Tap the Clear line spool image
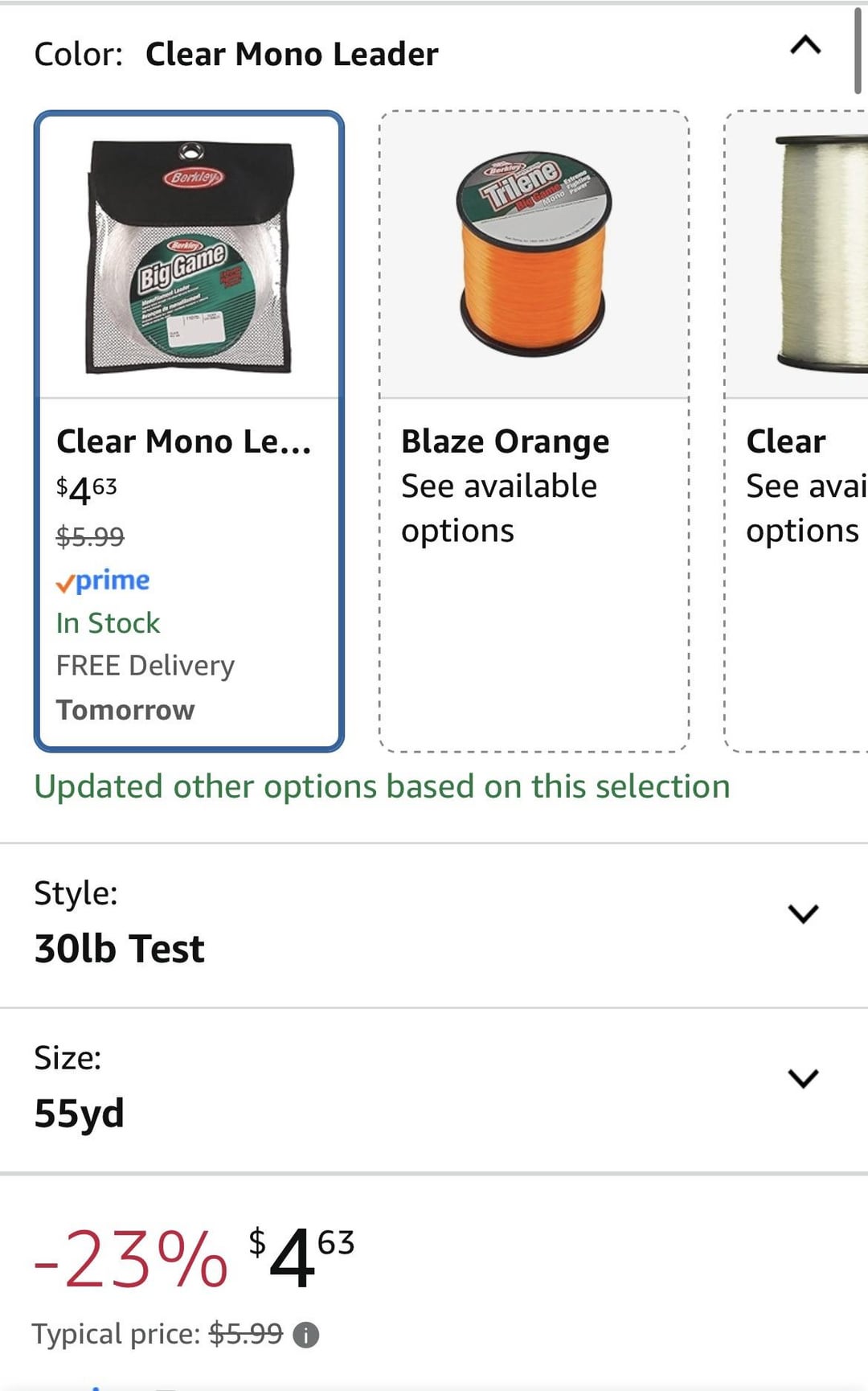868x1391 pixels. [820, 256]
